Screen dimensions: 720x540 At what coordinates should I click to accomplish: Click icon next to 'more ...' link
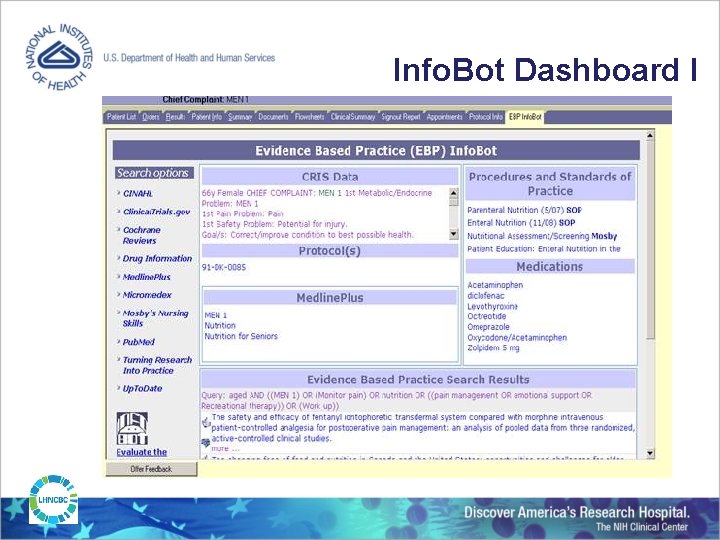click(x=205, y=443)
